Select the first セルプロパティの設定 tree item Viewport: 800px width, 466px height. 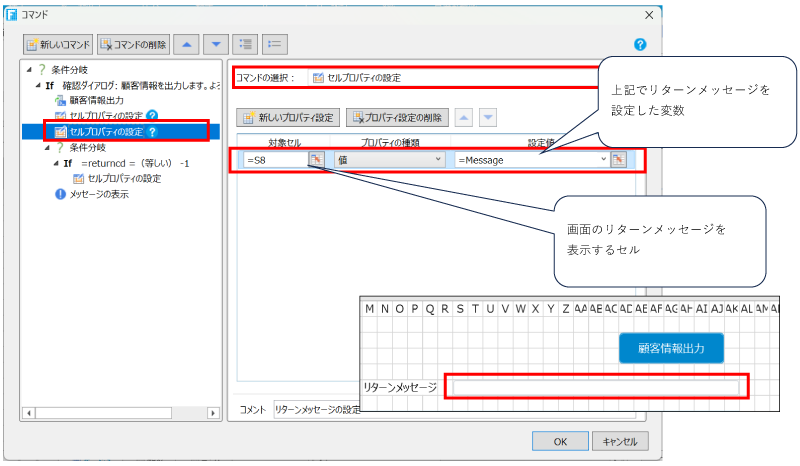coord(106,116)
